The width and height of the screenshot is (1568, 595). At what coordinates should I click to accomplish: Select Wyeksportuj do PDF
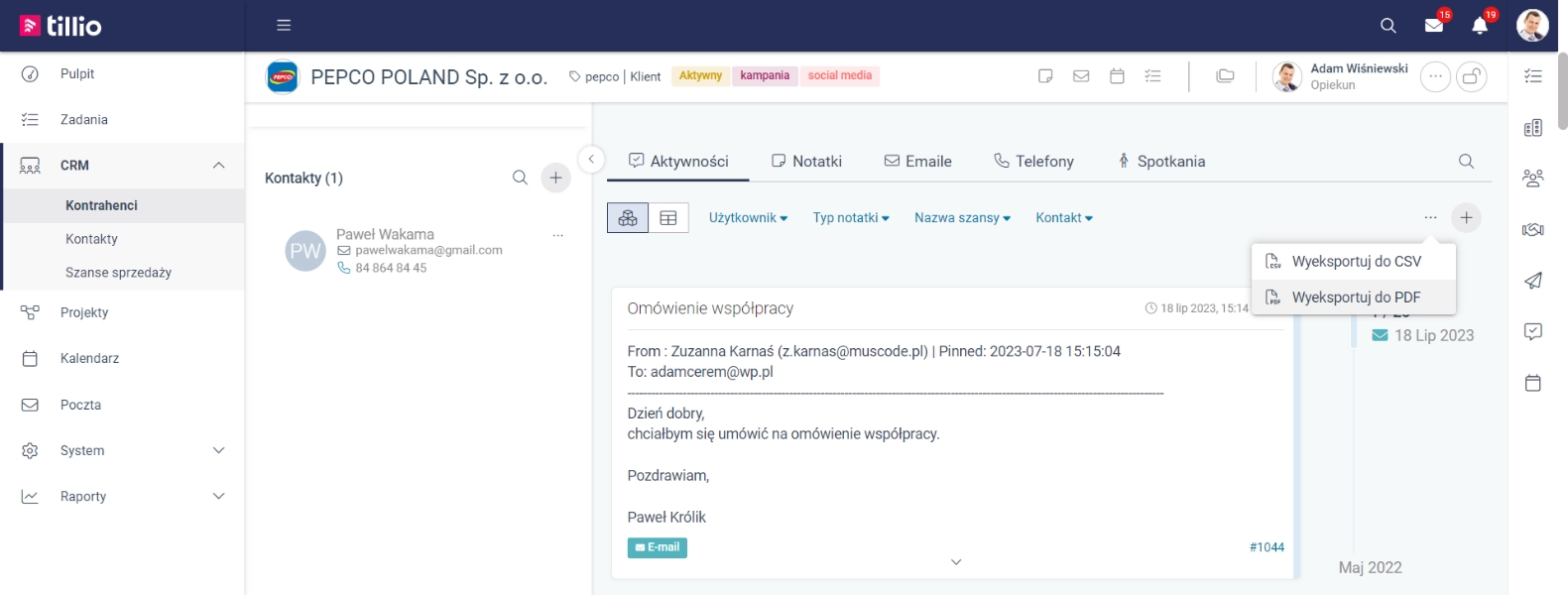coord(1354,297)
